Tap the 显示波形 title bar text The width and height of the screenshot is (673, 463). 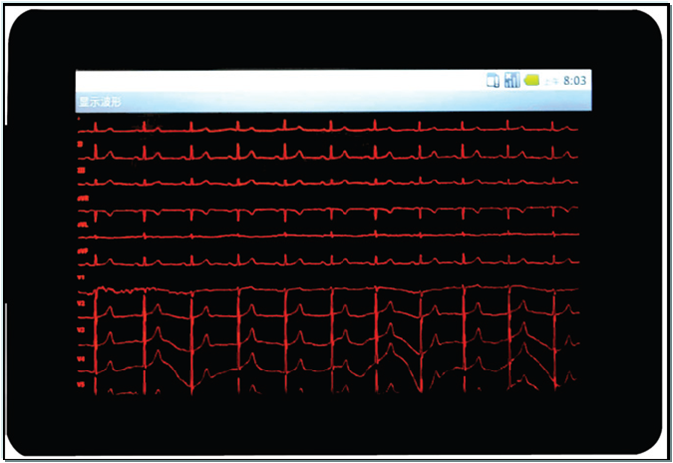100,102
